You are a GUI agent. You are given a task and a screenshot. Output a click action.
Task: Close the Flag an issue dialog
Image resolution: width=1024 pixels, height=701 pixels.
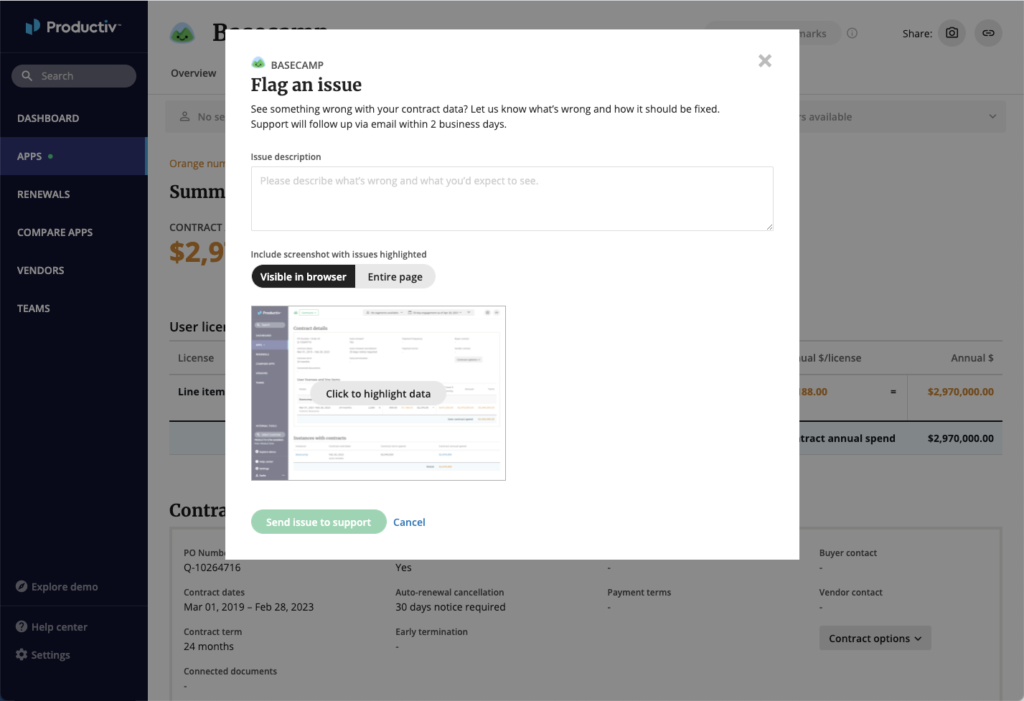765,61
